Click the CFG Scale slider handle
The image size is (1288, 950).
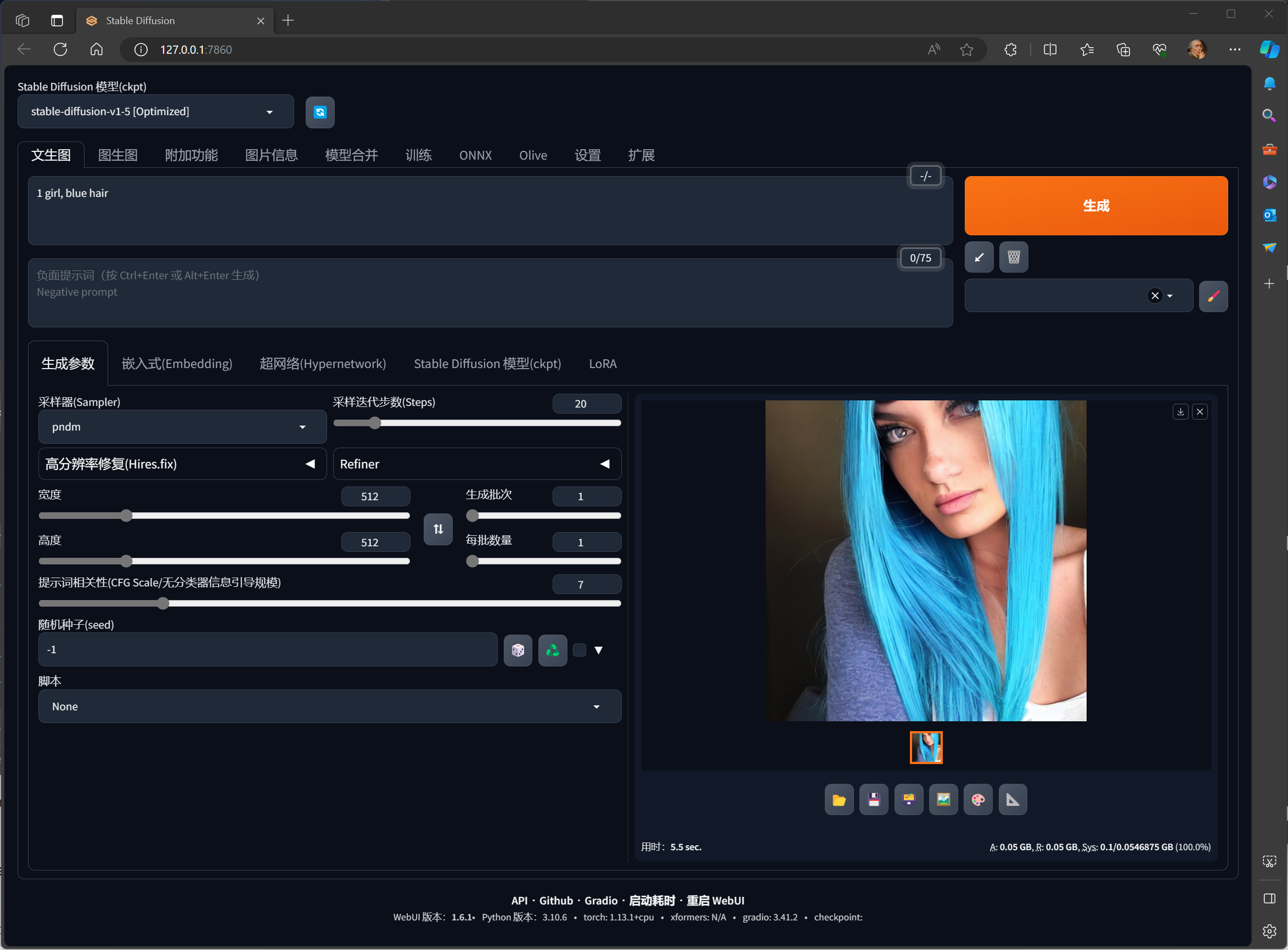point(164,603)
